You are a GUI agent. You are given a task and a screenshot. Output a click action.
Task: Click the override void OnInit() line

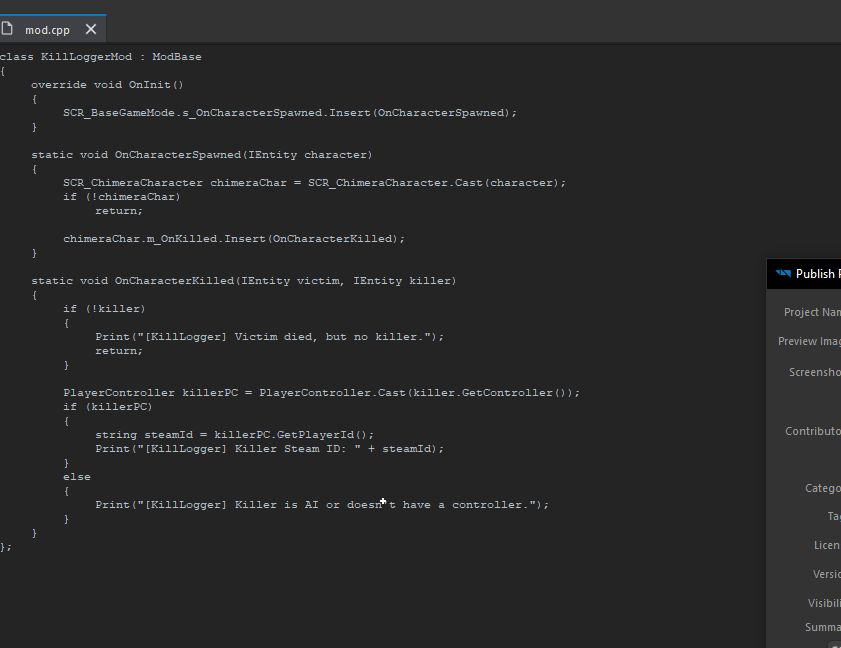coord(107,85)
